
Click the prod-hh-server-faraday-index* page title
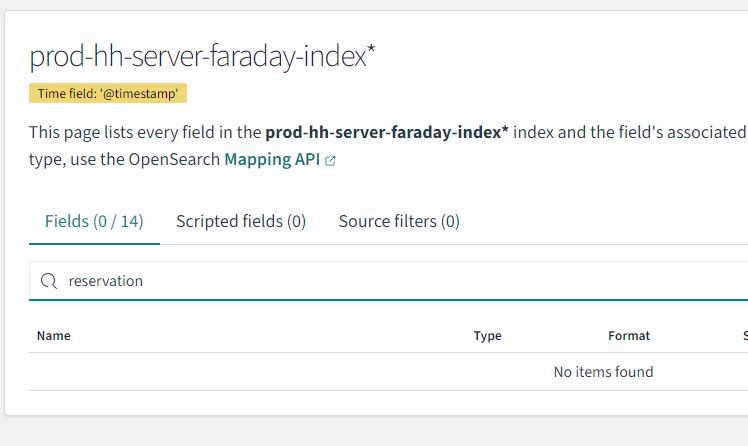coord(202,57)
